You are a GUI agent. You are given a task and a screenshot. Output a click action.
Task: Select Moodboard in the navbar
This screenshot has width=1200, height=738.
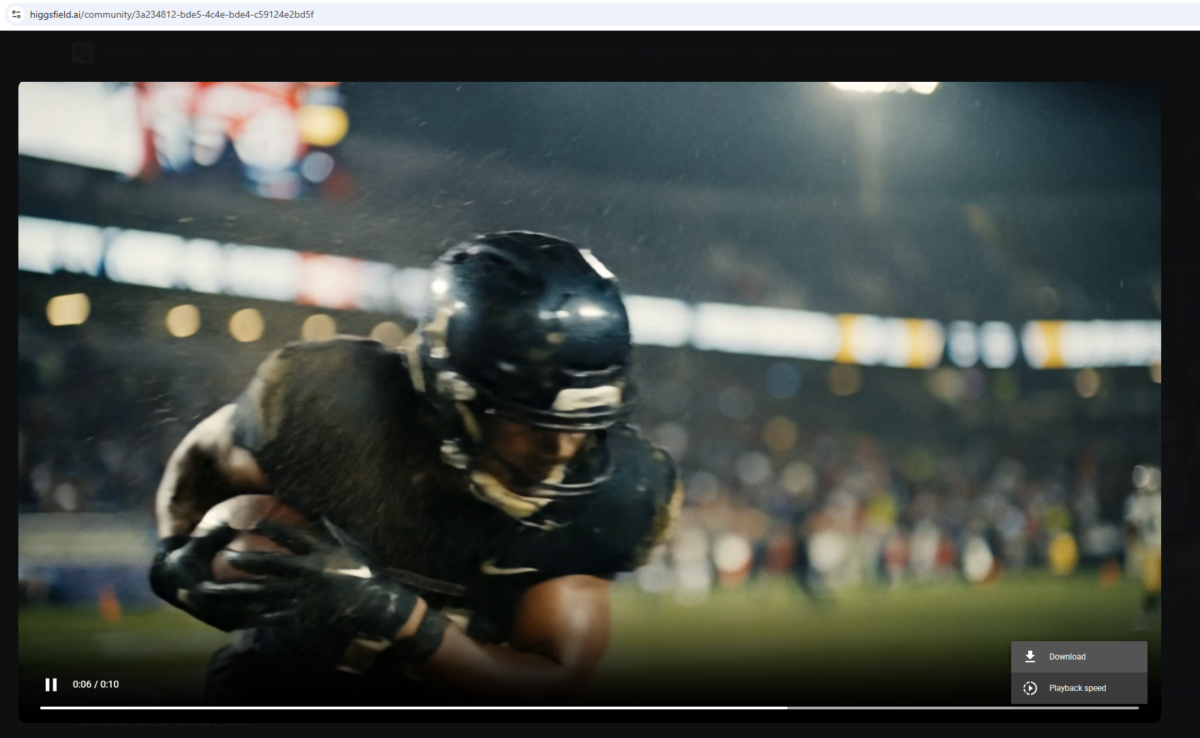(x=428, y=52)
